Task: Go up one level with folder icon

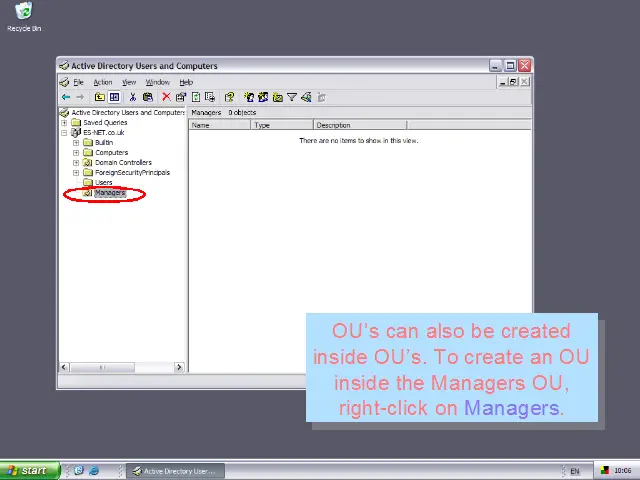Action: tap(100, 97)
